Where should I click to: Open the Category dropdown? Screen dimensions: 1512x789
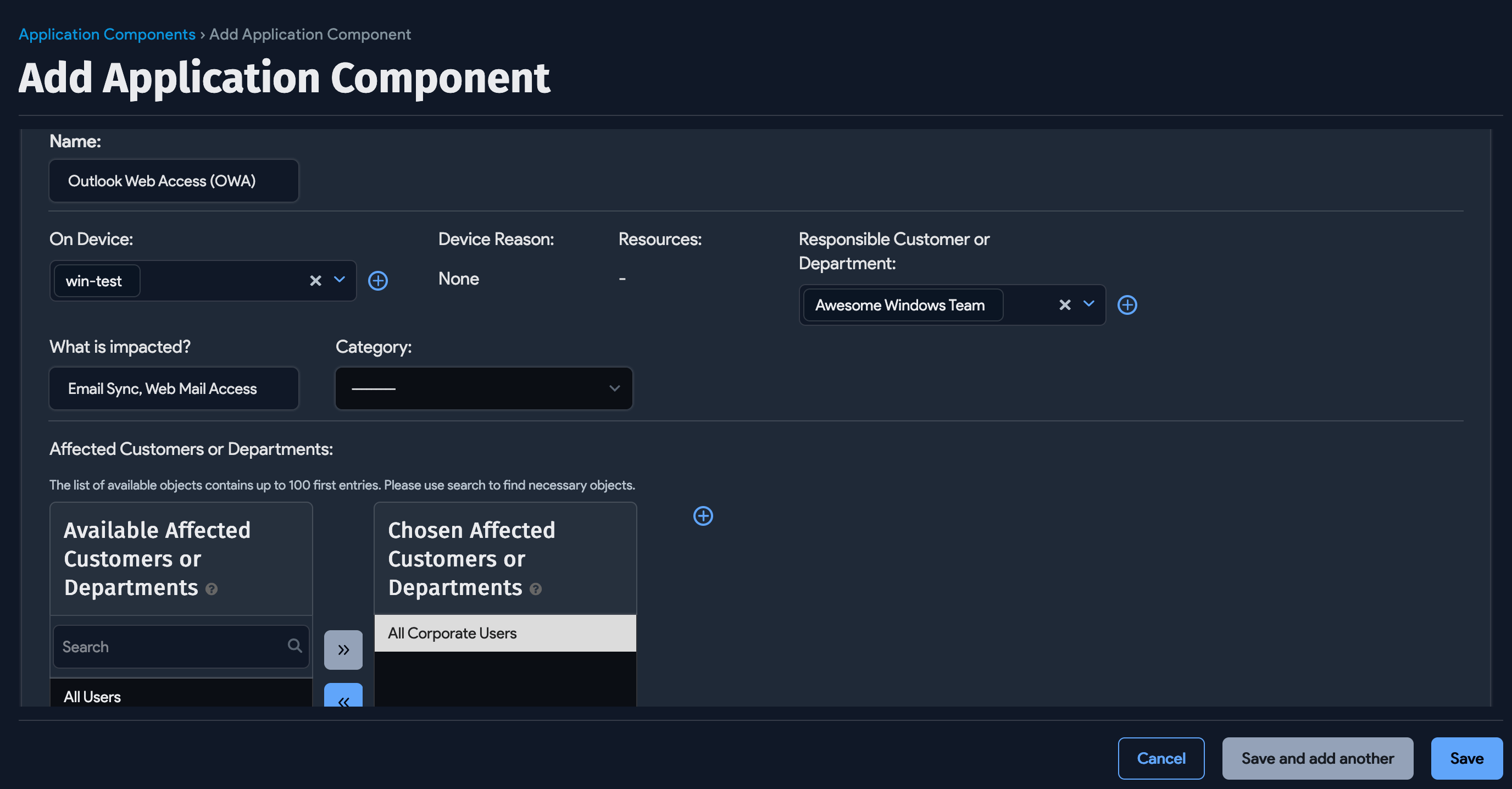614,388
